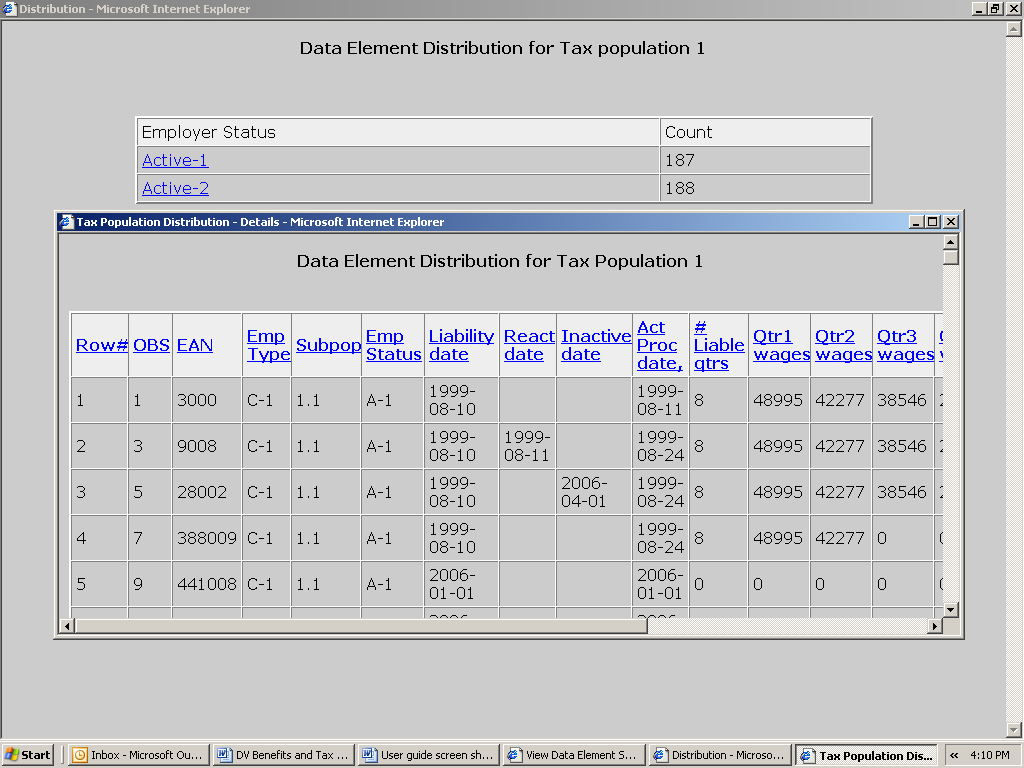Open the Active-2 employer status link
The width and height of the screenshot is (1024, 768).
[175, 188]
